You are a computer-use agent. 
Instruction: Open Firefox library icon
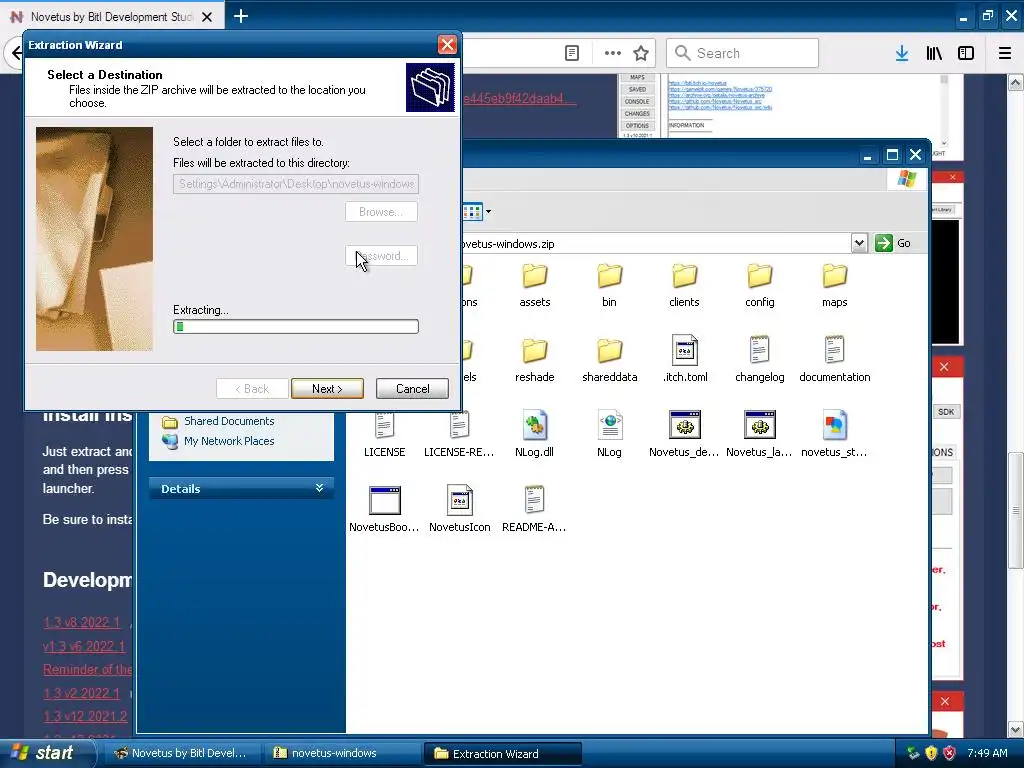pos(934,53)
